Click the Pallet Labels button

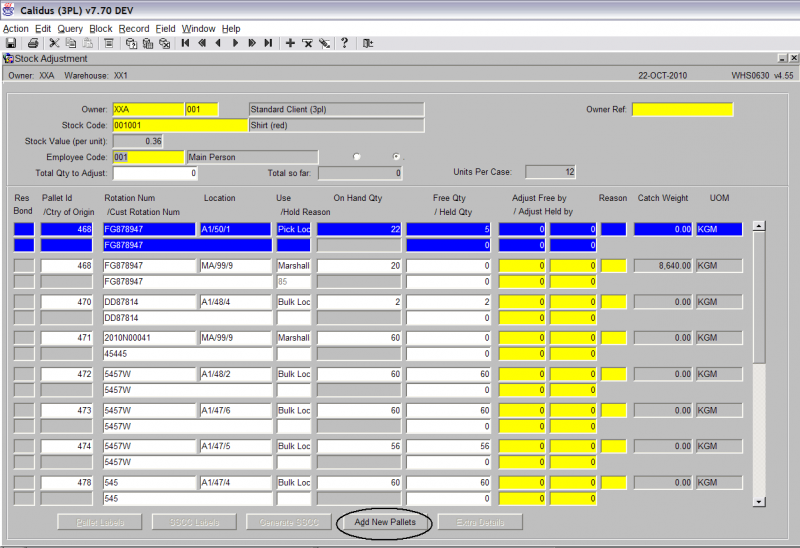click(100, 522)
